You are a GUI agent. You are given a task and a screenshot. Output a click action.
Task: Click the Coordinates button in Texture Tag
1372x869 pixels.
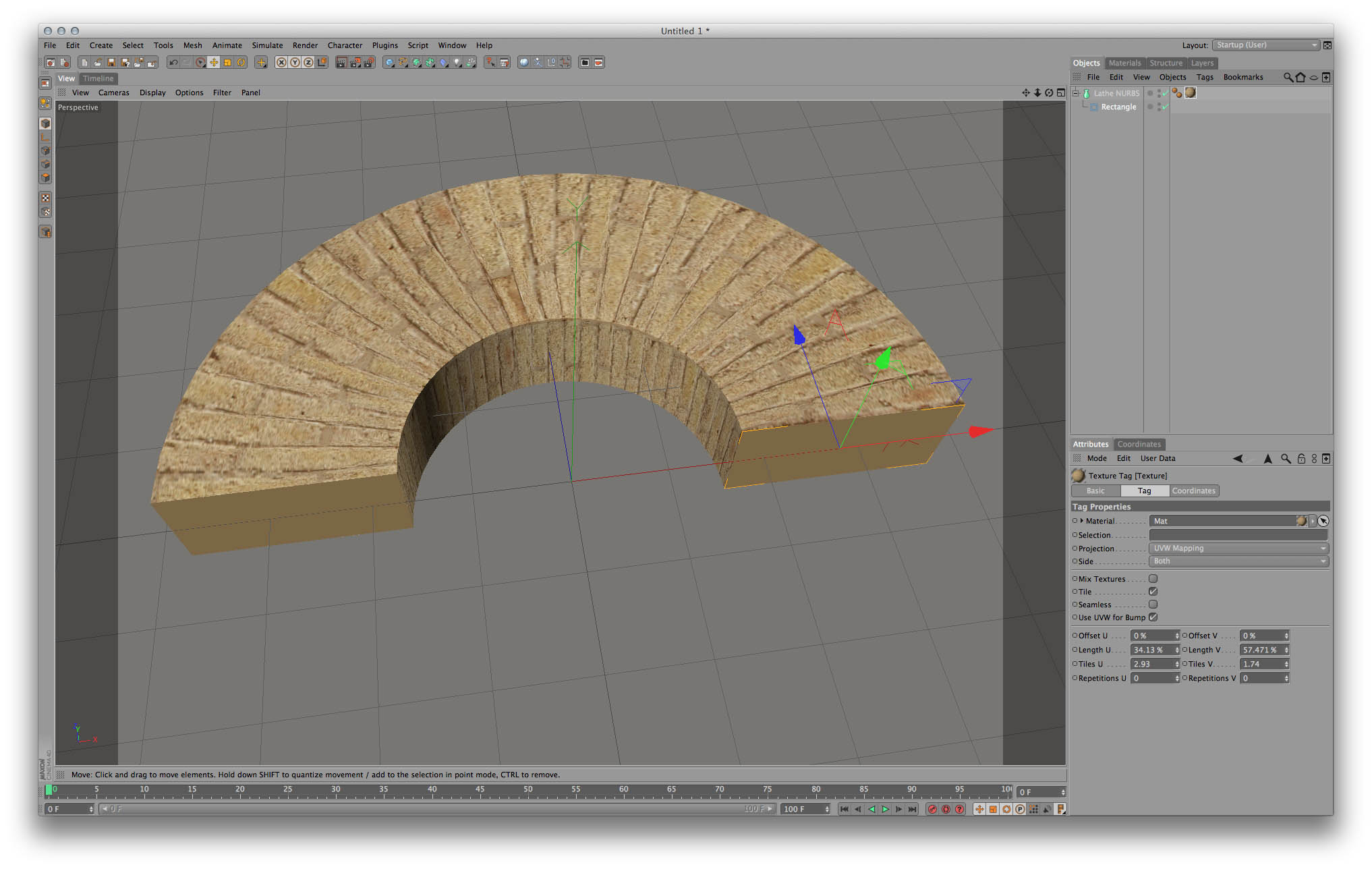click(1193, 490)
